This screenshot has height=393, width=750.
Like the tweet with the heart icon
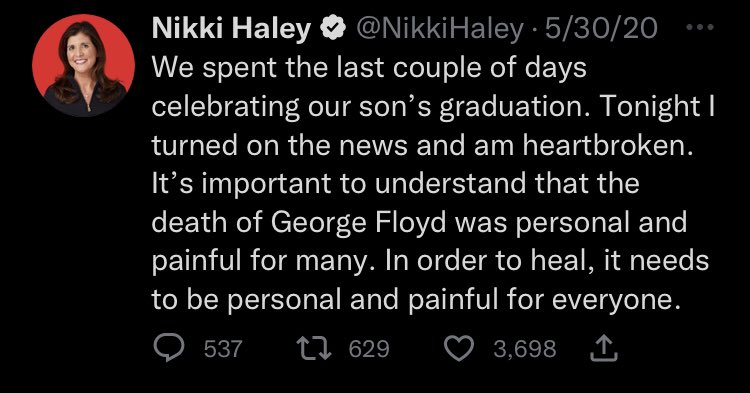click(459, 348)
